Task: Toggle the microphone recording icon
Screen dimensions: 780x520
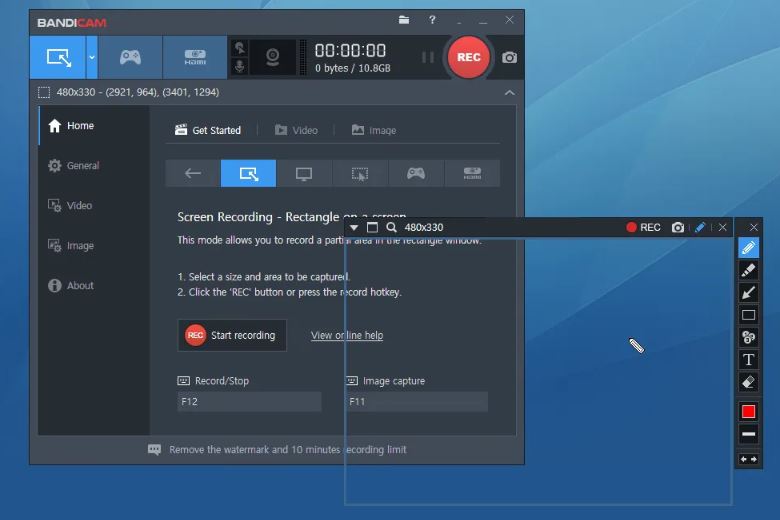Action: click(240, 66)
